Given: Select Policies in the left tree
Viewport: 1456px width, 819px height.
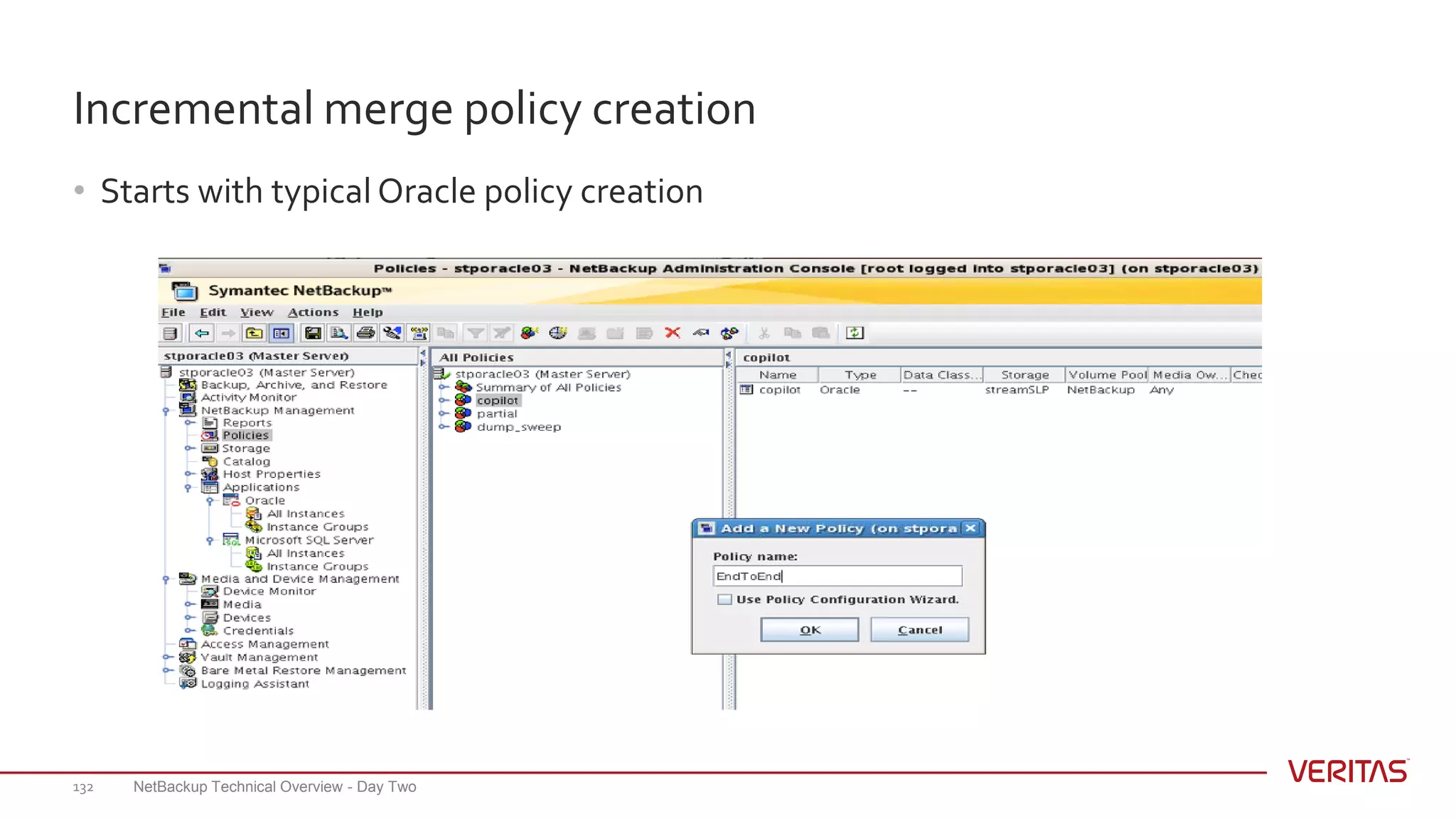Looking at the screenshot, I should click(246, 436).
